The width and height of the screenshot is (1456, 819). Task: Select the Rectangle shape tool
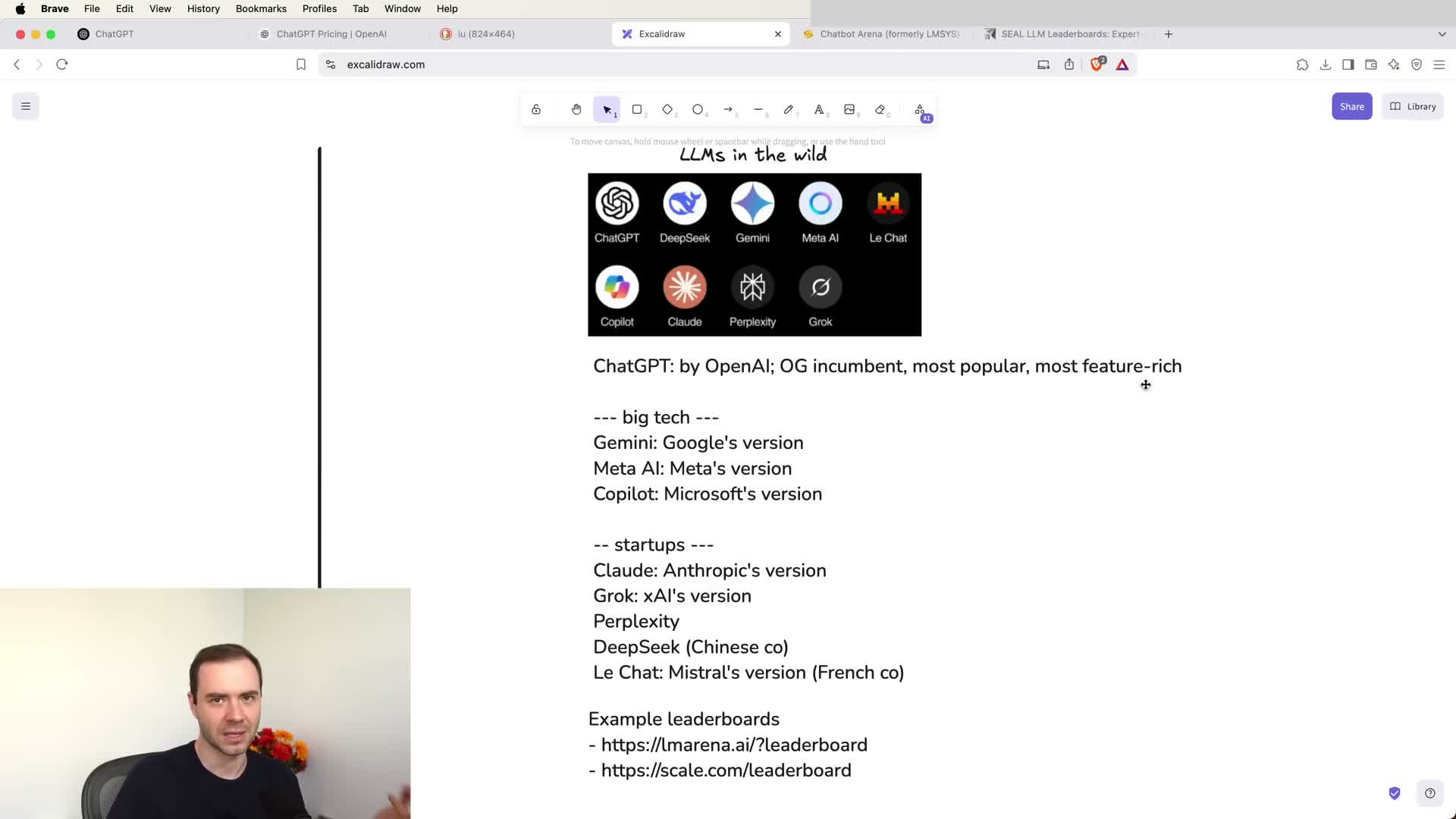(637, 109)
